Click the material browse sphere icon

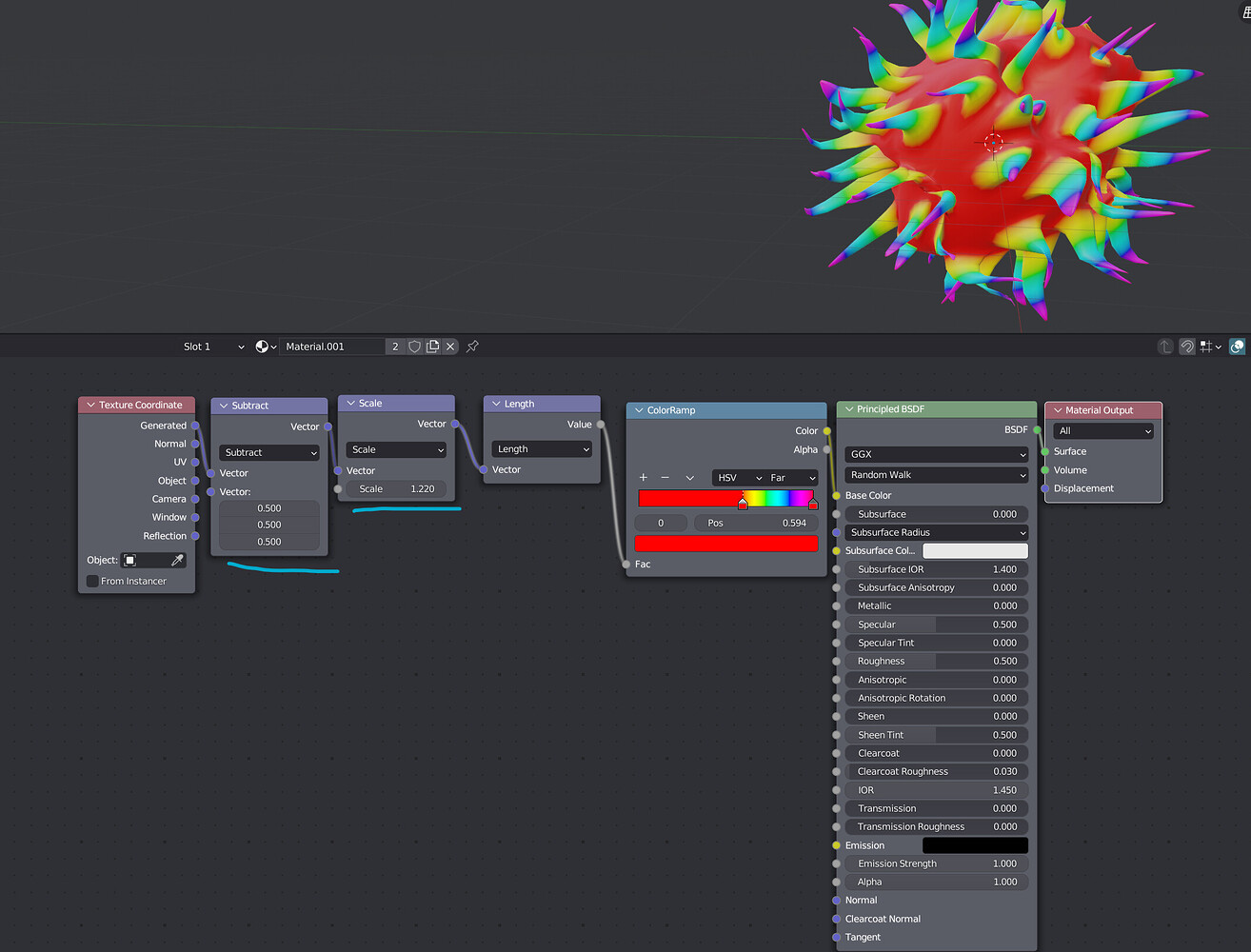(x=266, y=347)
